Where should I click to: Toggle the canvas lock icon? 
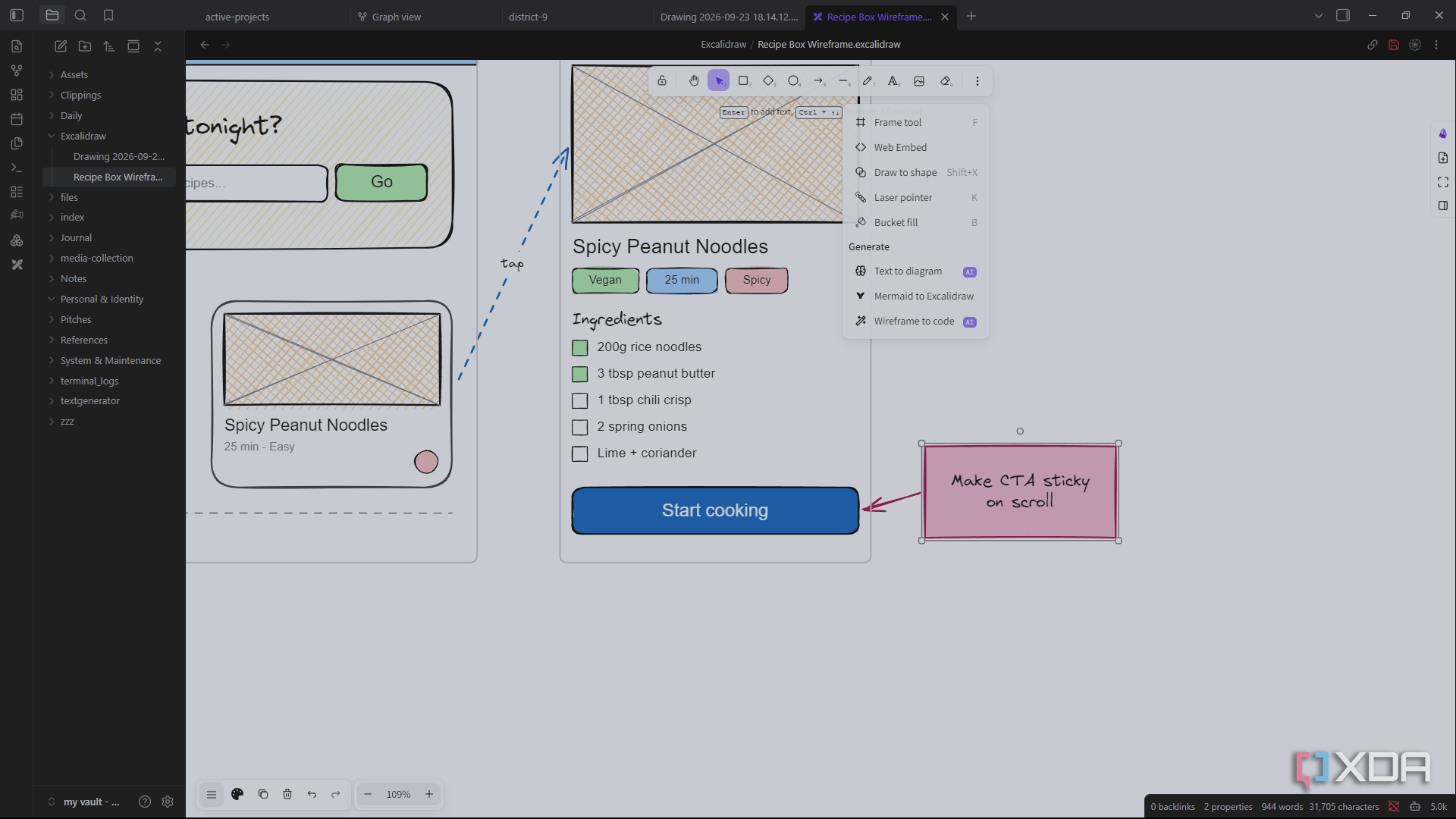[x=662, y=81]
